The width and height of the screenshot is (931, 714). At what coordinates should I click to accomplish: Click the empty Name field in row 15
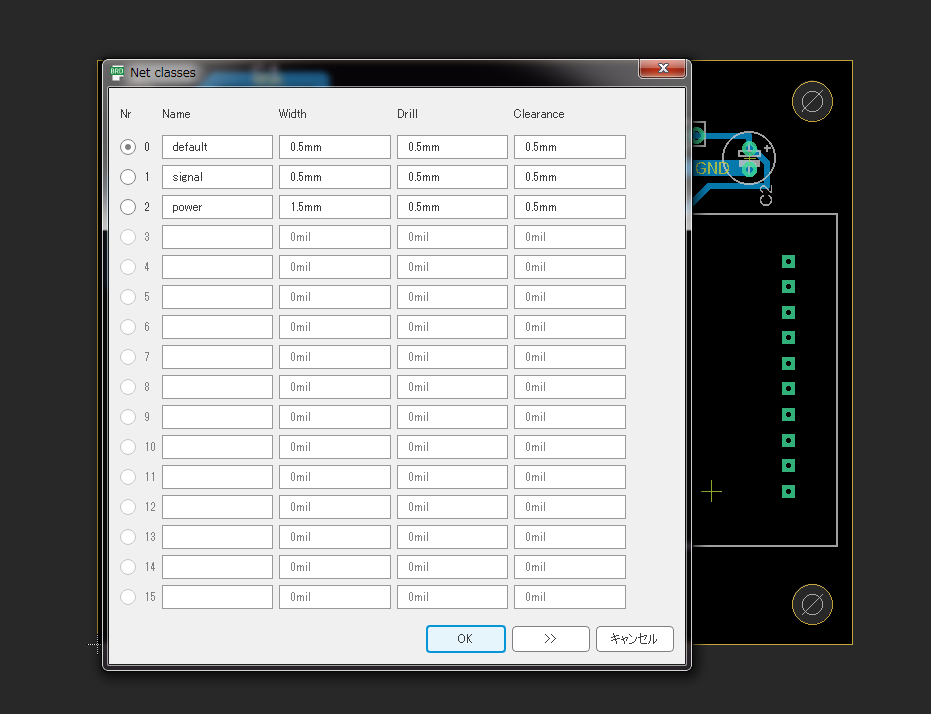pos(217,597)
